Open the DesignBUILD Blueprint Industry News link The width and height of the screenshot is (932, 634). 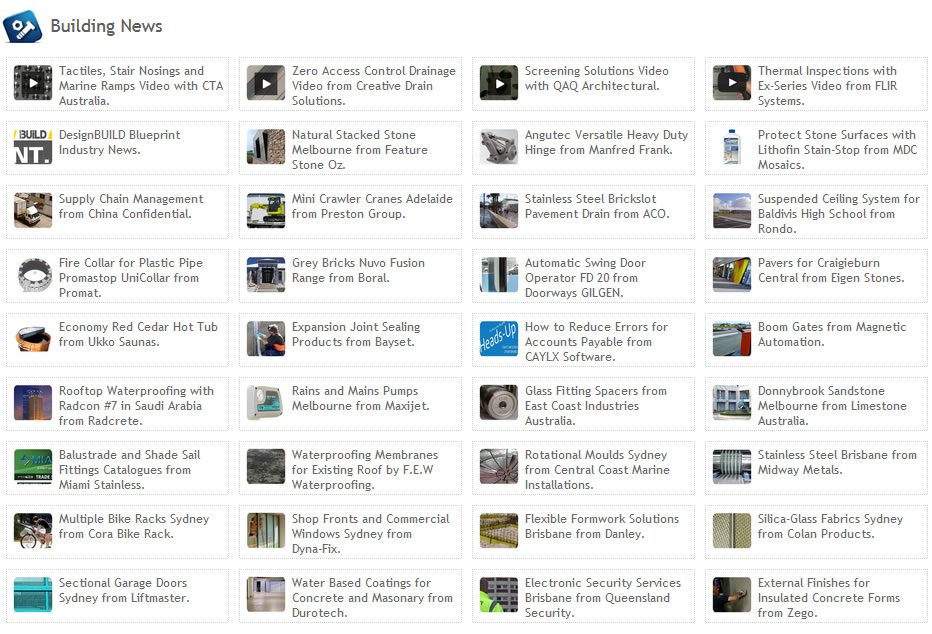click(x=119, y=142)
